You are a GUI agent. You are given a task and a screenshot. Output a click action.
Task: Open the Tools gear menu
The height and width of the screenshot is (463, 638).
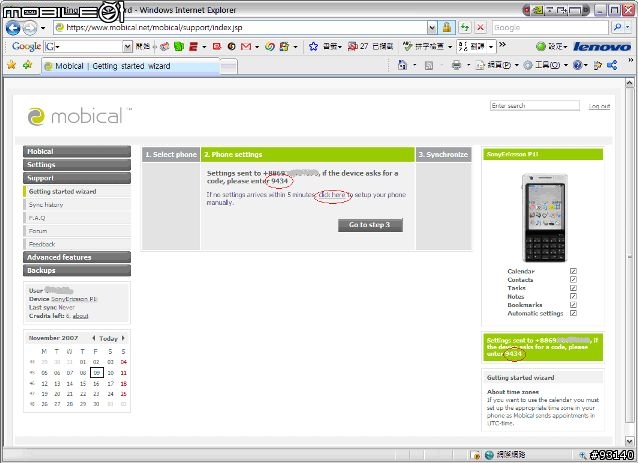tap(545, 65)
